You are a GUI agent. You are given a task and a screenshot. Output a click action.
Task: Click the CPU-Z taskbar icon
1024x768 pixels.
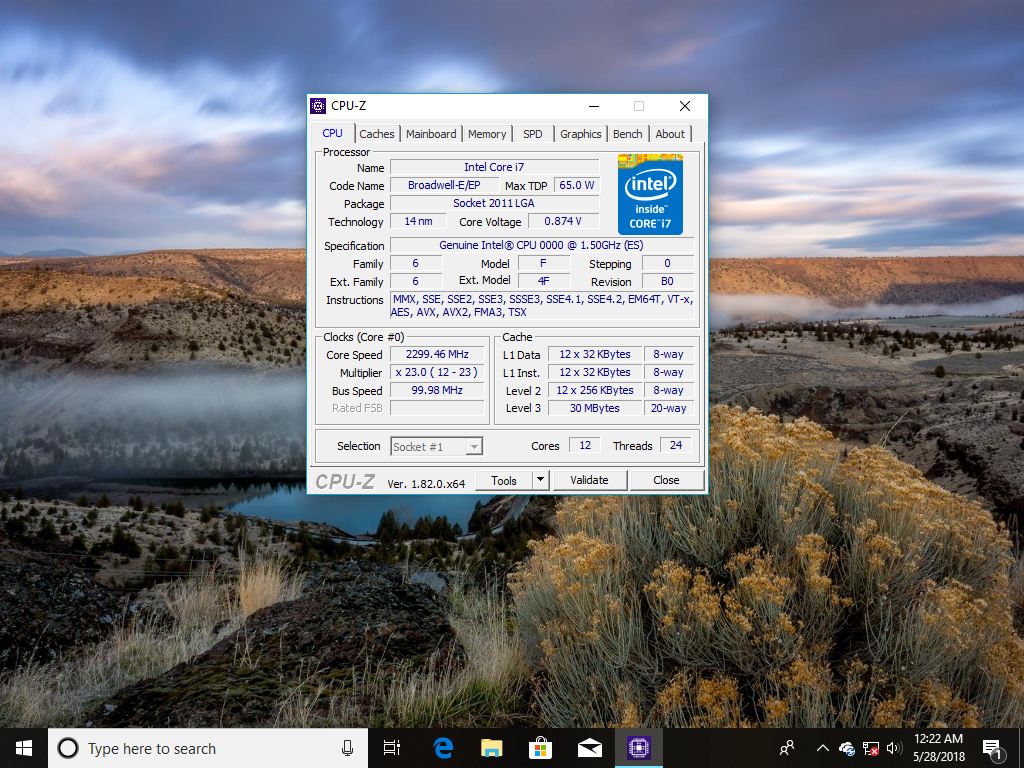(638, 748)
